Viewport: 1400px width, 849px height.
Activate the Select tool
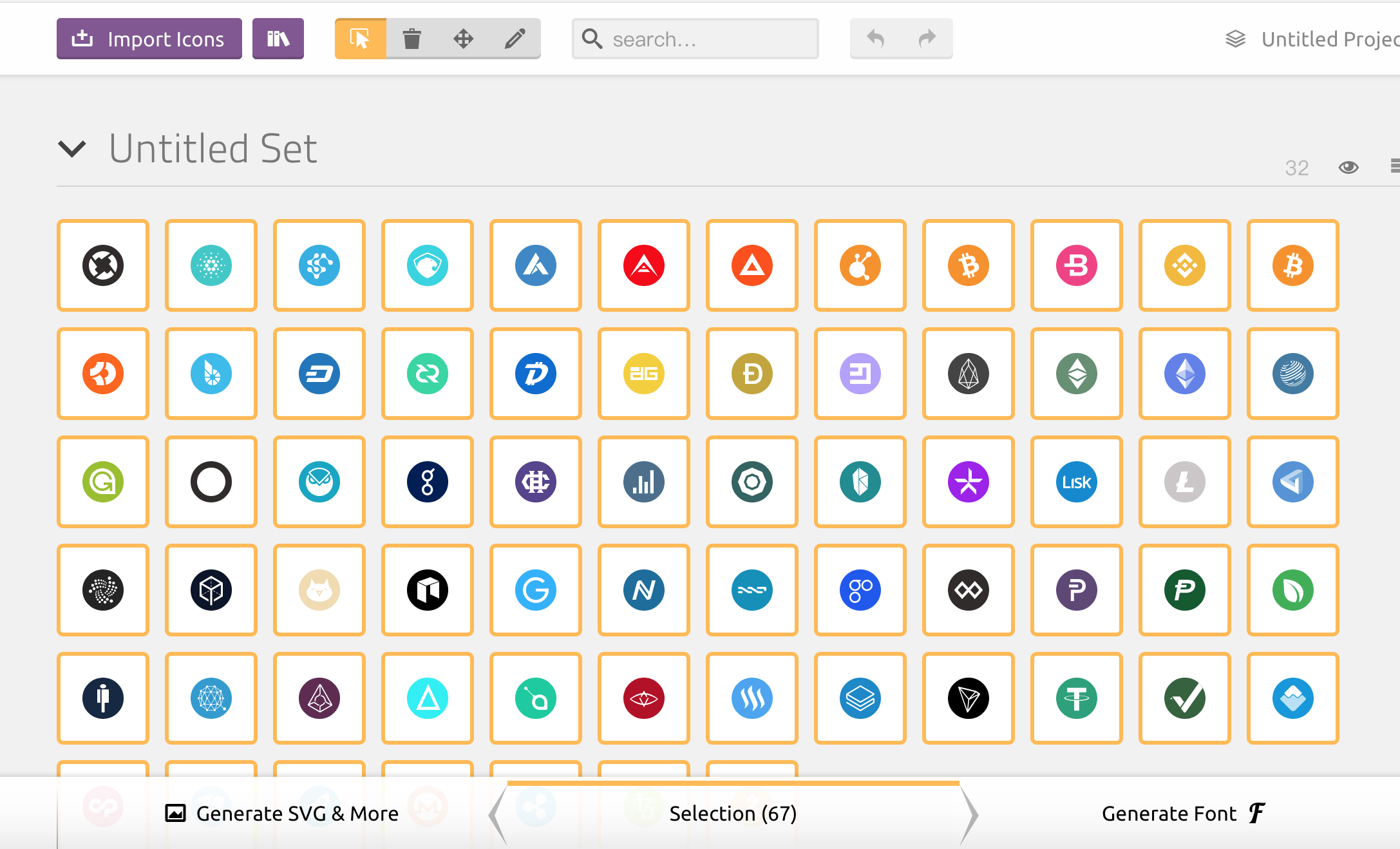(361, 39)
